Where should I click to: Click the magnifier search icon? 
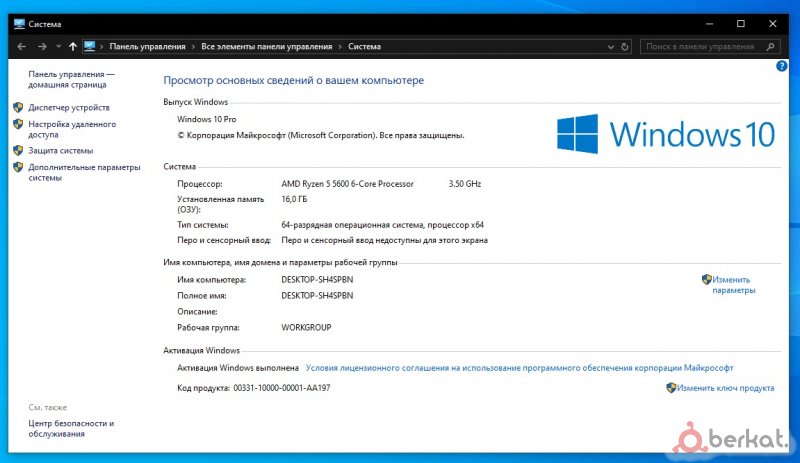pos(770,46)
